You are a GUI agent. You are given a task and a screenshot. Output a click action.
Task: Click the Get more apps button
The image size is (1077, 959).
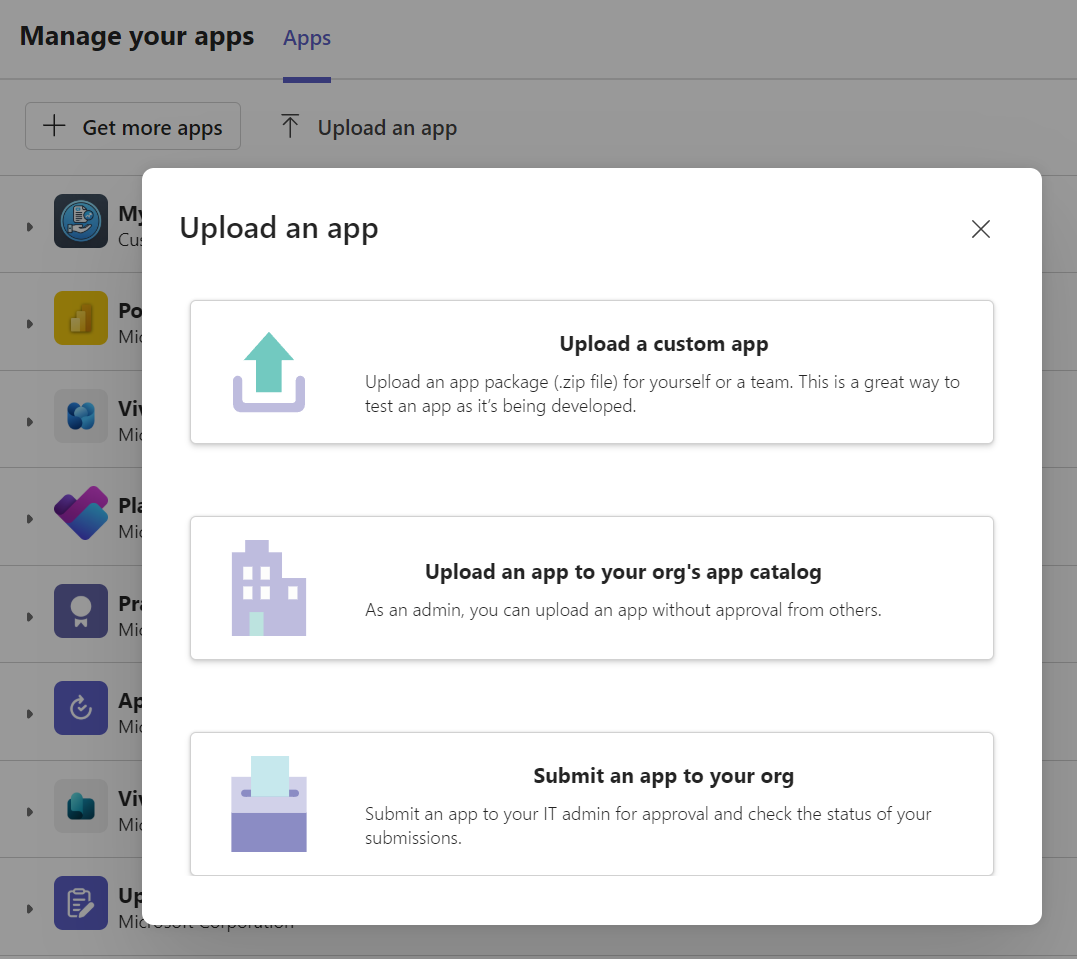pyautogui.click(x=133, y=126)
